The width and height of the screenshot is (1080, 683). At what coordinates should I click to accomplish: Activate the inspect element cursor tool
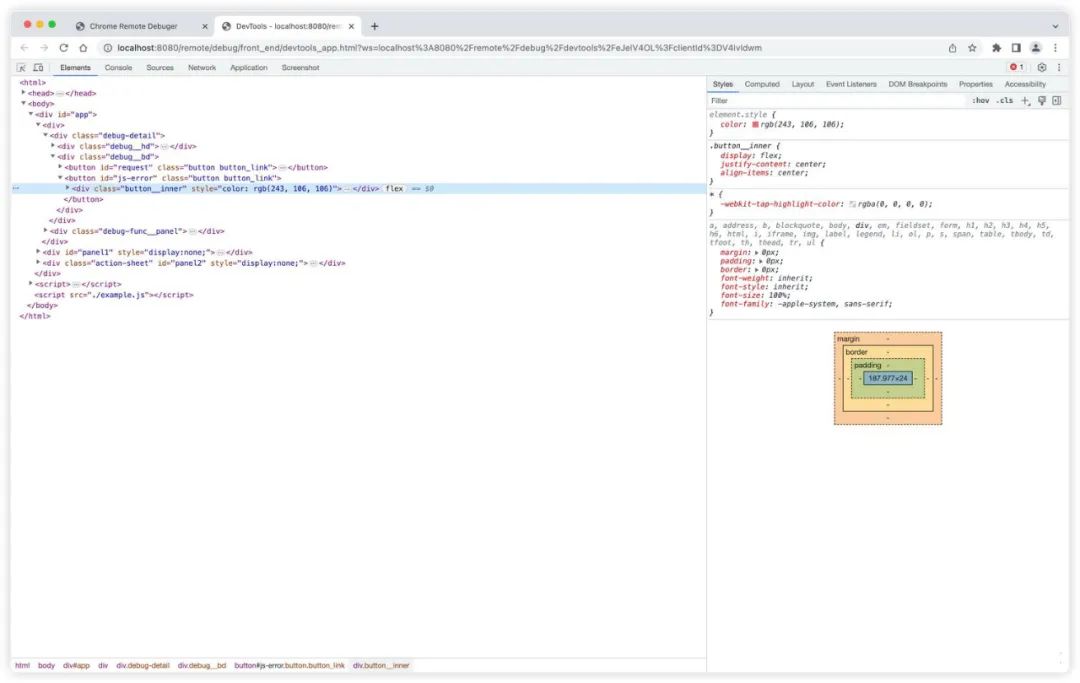(22, 67)
